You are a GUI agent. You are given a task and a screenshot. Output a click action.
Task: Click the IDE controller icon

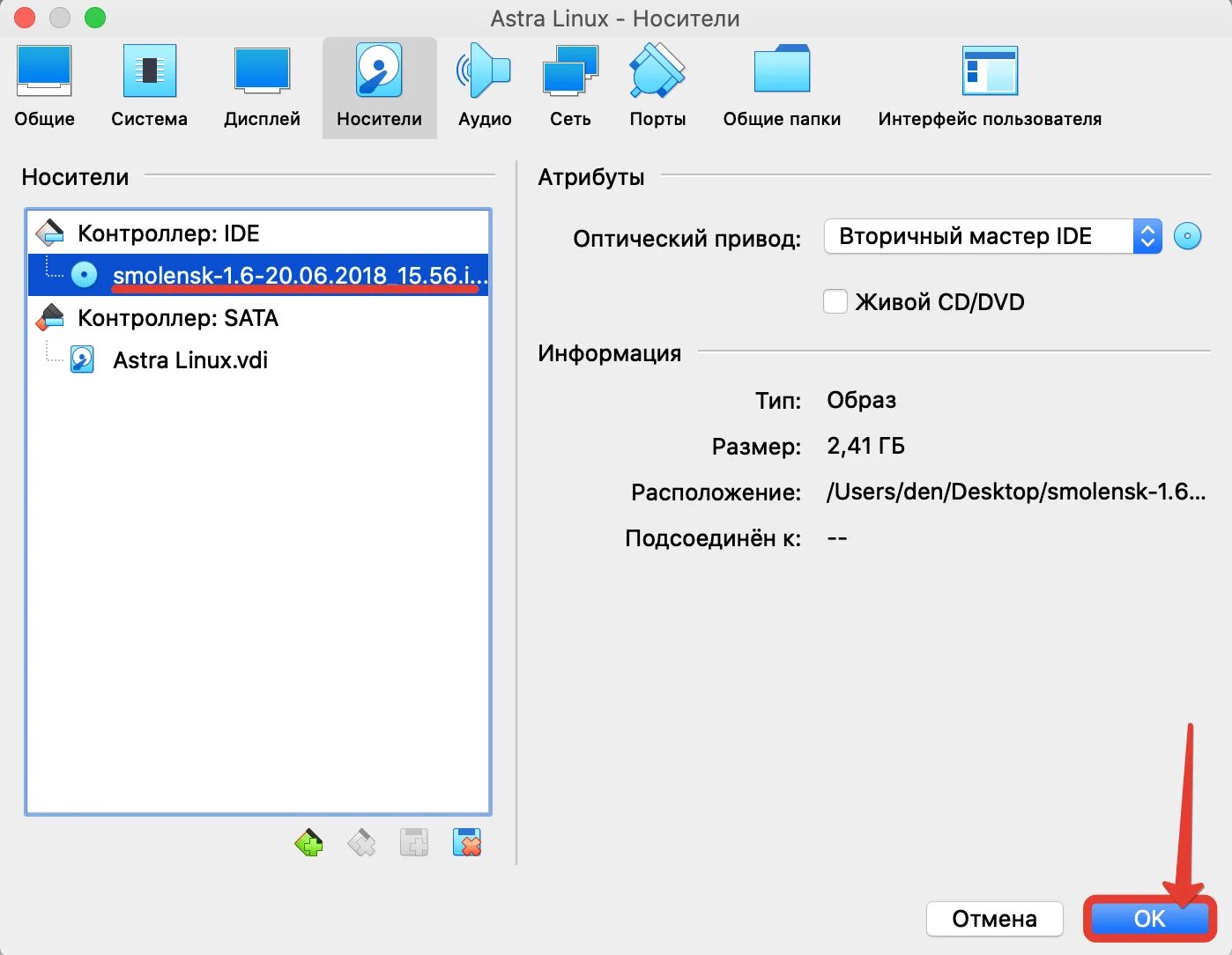tap(50, 233)
